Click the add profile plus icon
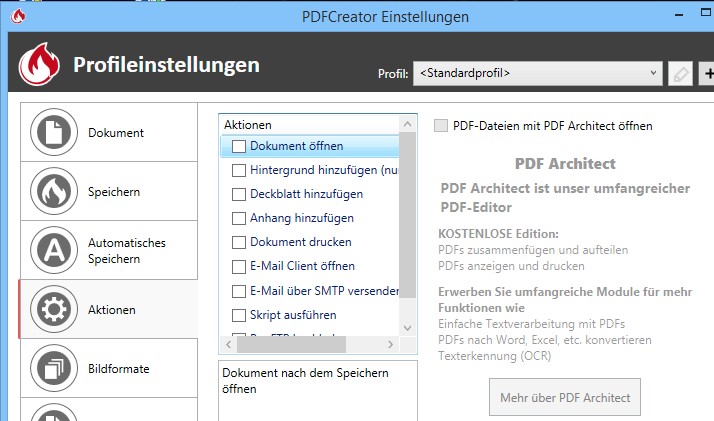 tap(708, 73)
